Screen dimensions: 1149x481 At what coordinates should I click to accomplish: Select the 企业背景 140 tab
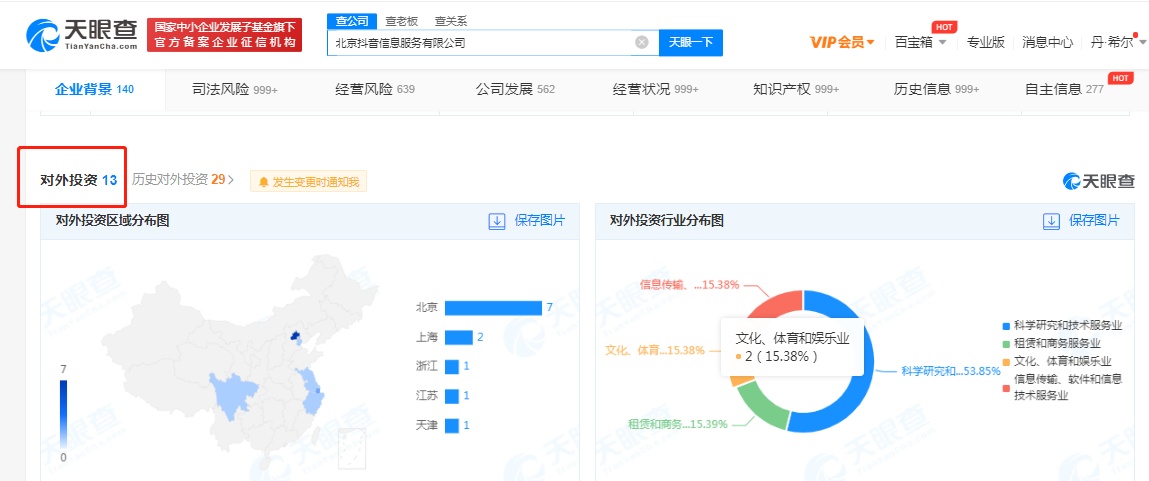[x=95, y=89]
